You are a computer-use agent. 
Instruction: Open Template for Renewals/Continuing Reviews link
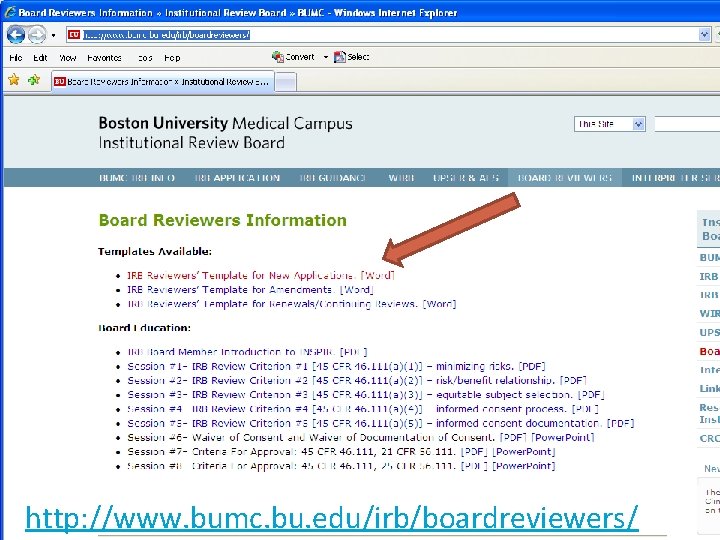292,304
